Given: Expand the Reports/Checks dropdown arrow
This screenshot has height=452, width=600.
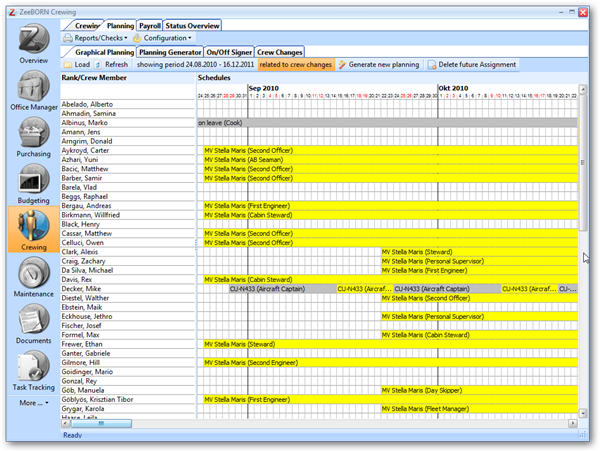Looking at the screenshot, I should [x=126, y=38].
